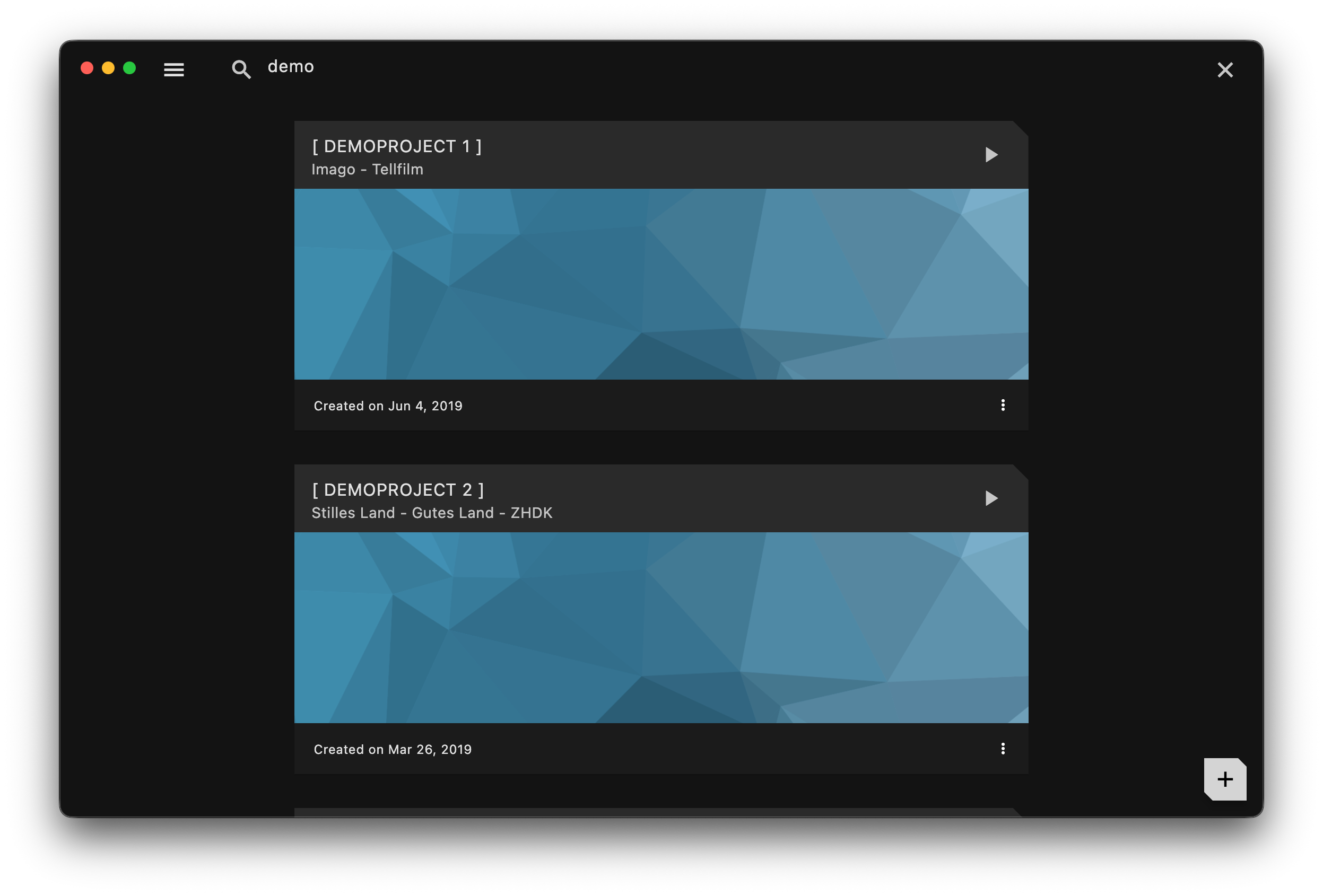The width and height of the screenshot is (1323, 896).
Task: Clear the search with the X icon
Action: (x=1225, y=69)
